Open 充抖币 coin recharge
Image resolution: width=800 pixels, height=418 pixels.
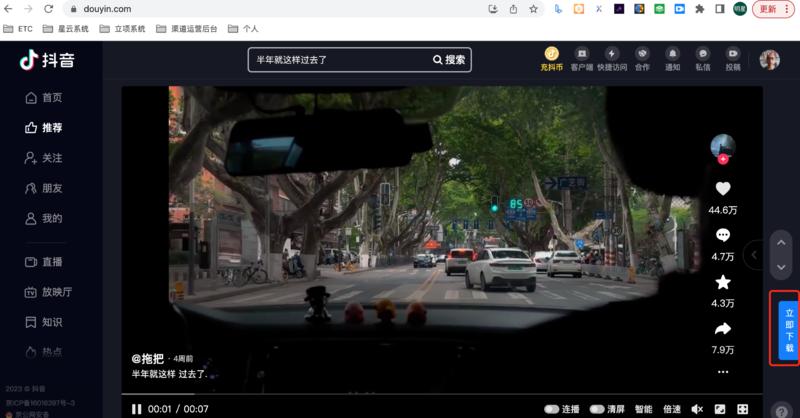coord(552,59)
